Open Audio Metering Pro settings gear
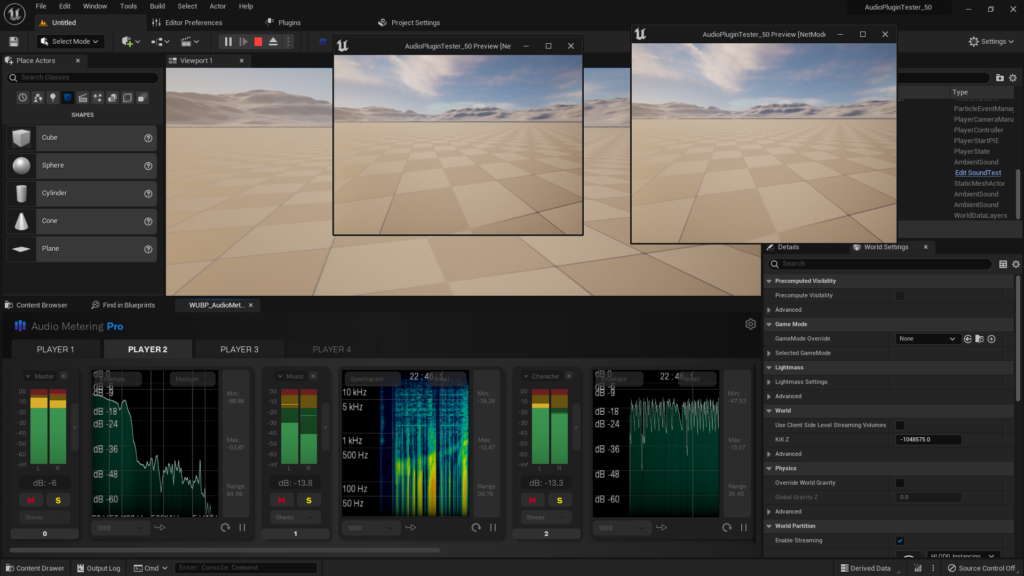This screenshot has width=1024, height=576. 750,325
